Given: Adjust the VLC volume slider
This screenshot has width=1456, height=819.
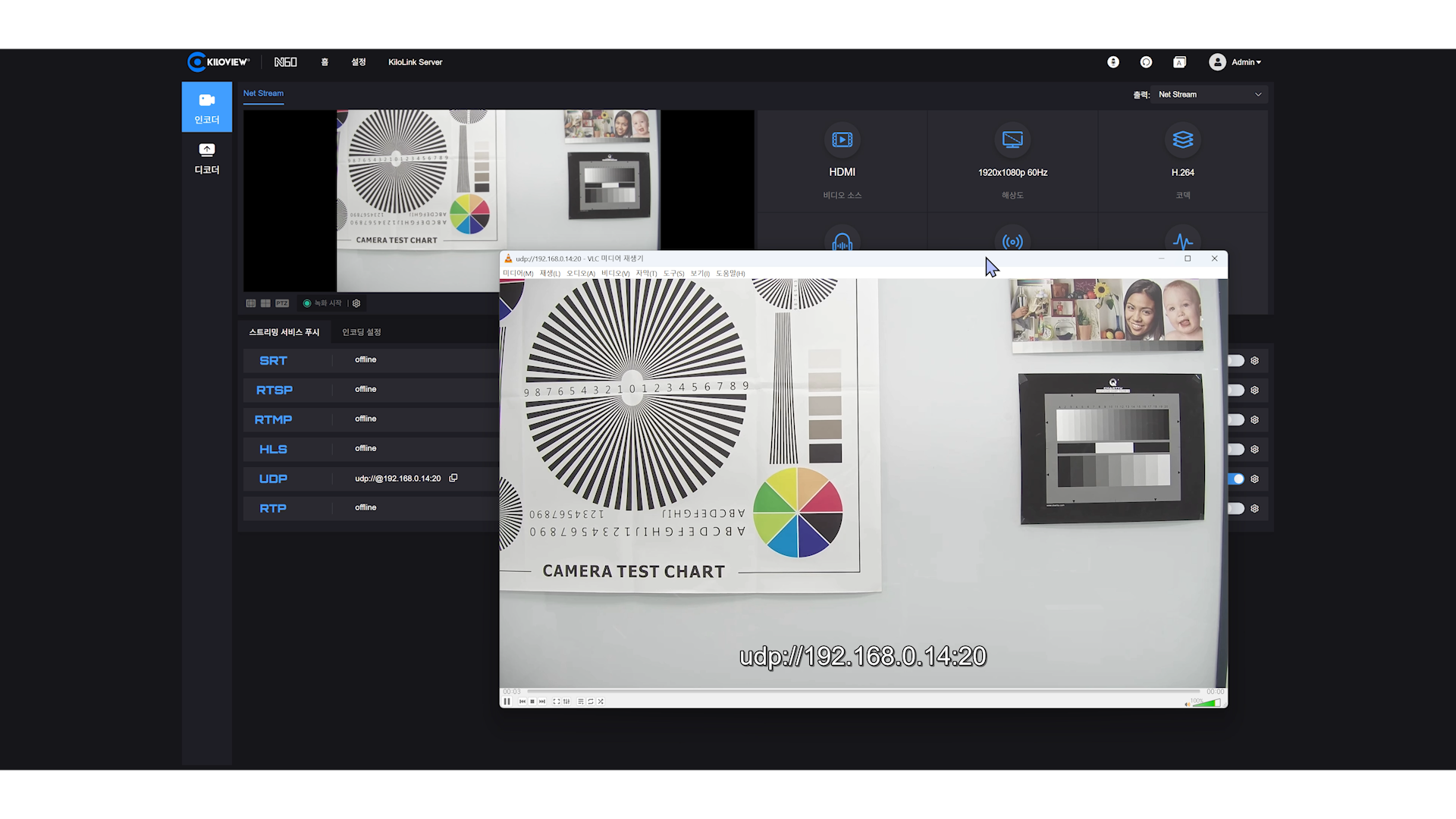Looking at the screenshot, I should click(1206, 703).
